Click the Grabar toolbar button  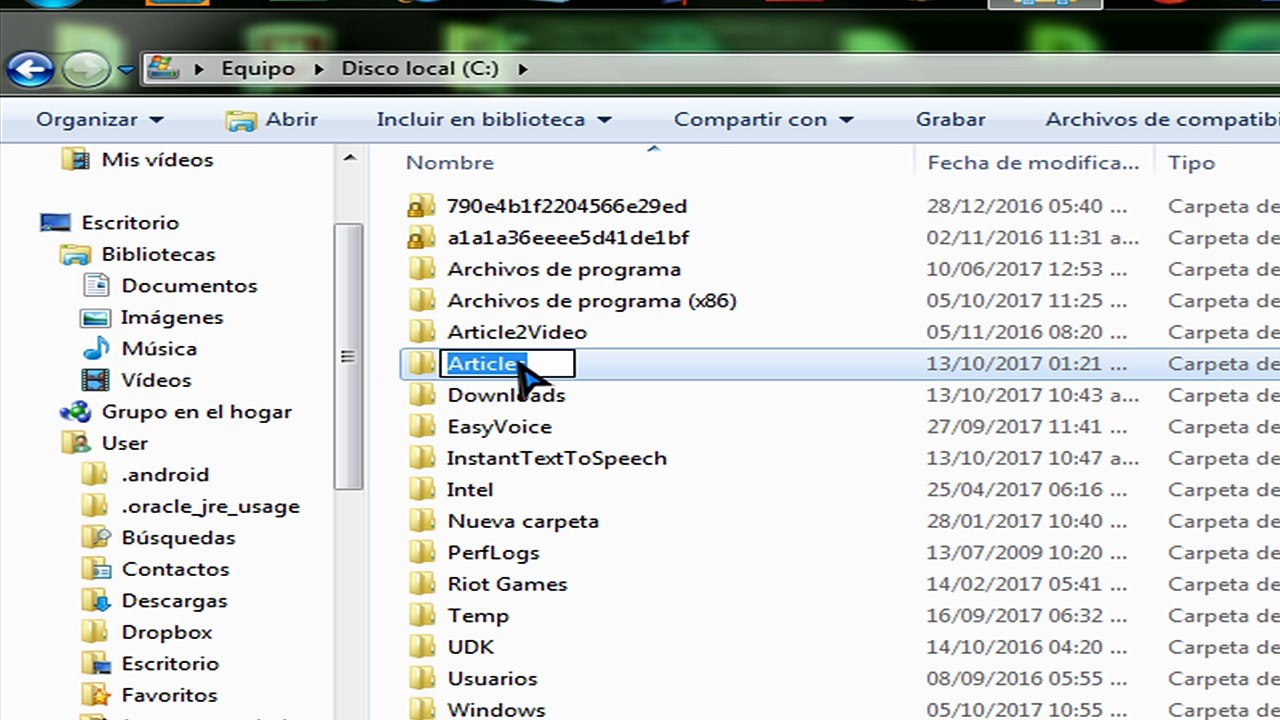coord(950,119)
